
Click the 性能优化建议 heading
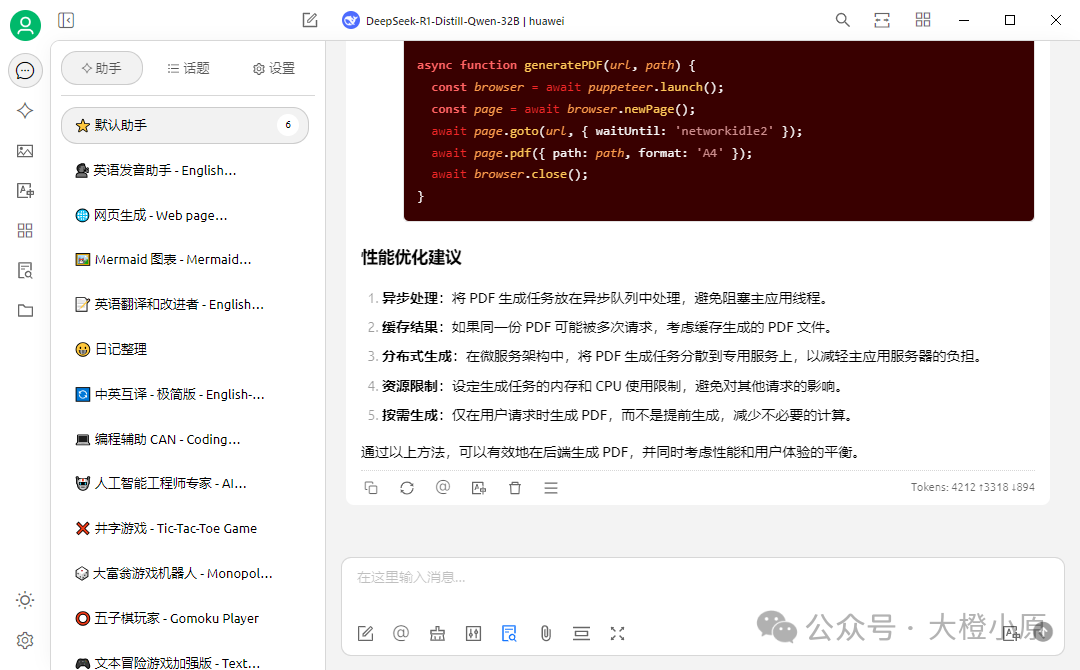tap(411, 258)
